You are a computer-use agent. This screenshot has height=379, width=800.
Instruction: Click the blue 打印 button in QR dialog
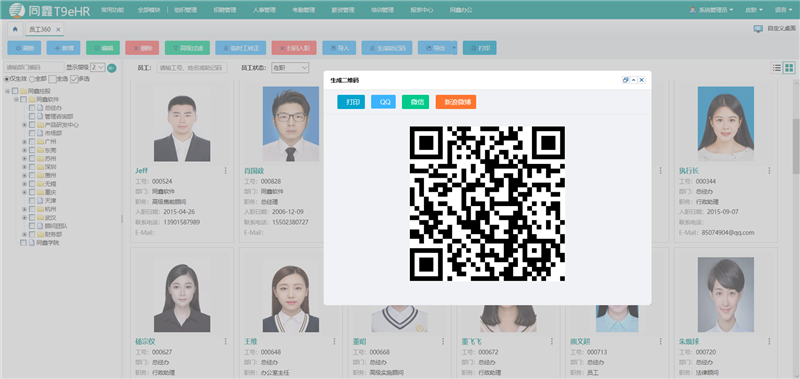[x=351, y=102]
